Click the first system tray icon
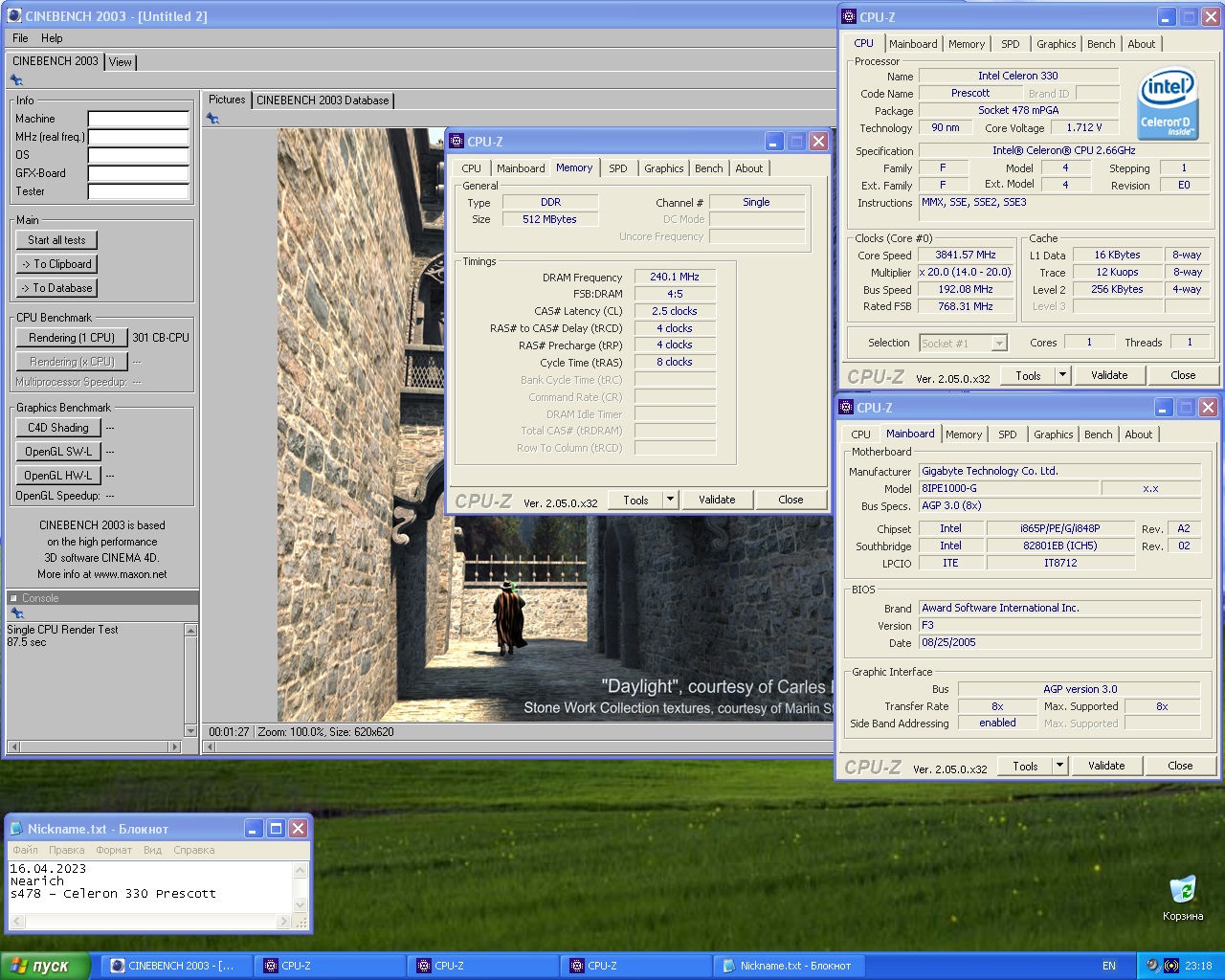This screenshot has width=1225, height=980. coord(1152,966)
